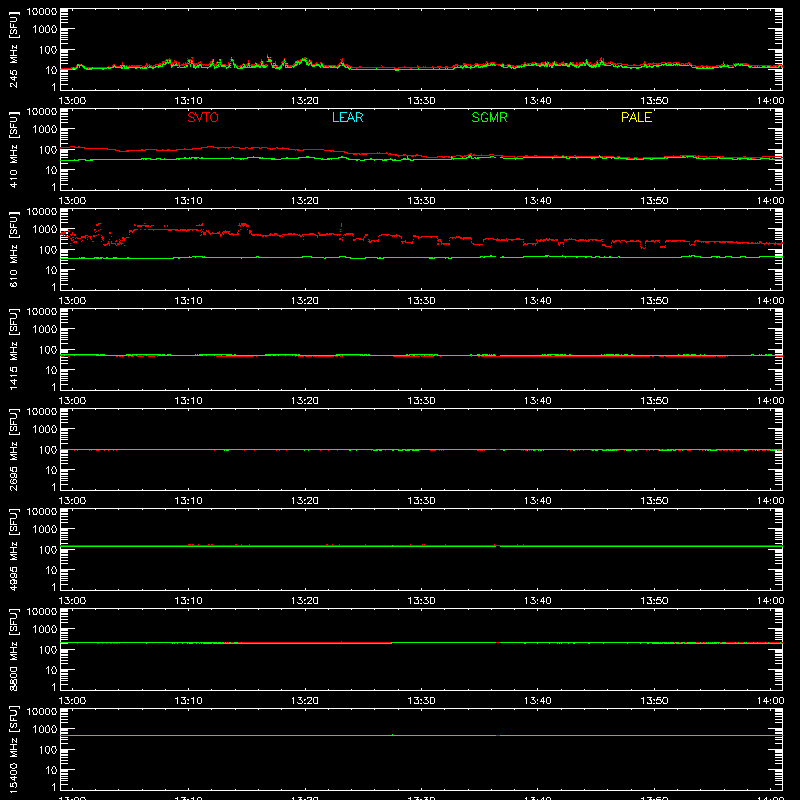
Task: Click the green SGMR trace in 610 MHz plot
Action: [x=421, y=258]
